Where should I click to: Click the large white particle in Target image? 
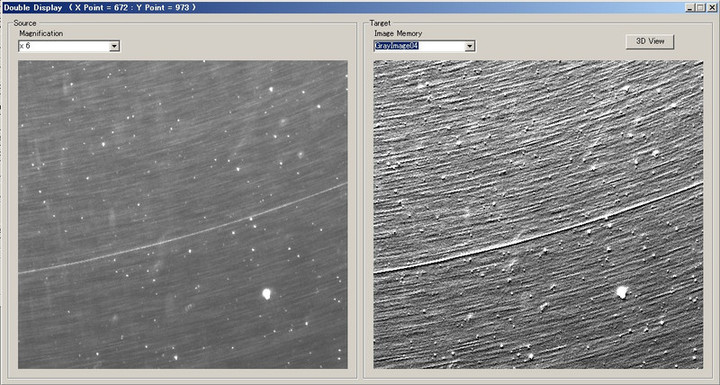pos(622,292)
